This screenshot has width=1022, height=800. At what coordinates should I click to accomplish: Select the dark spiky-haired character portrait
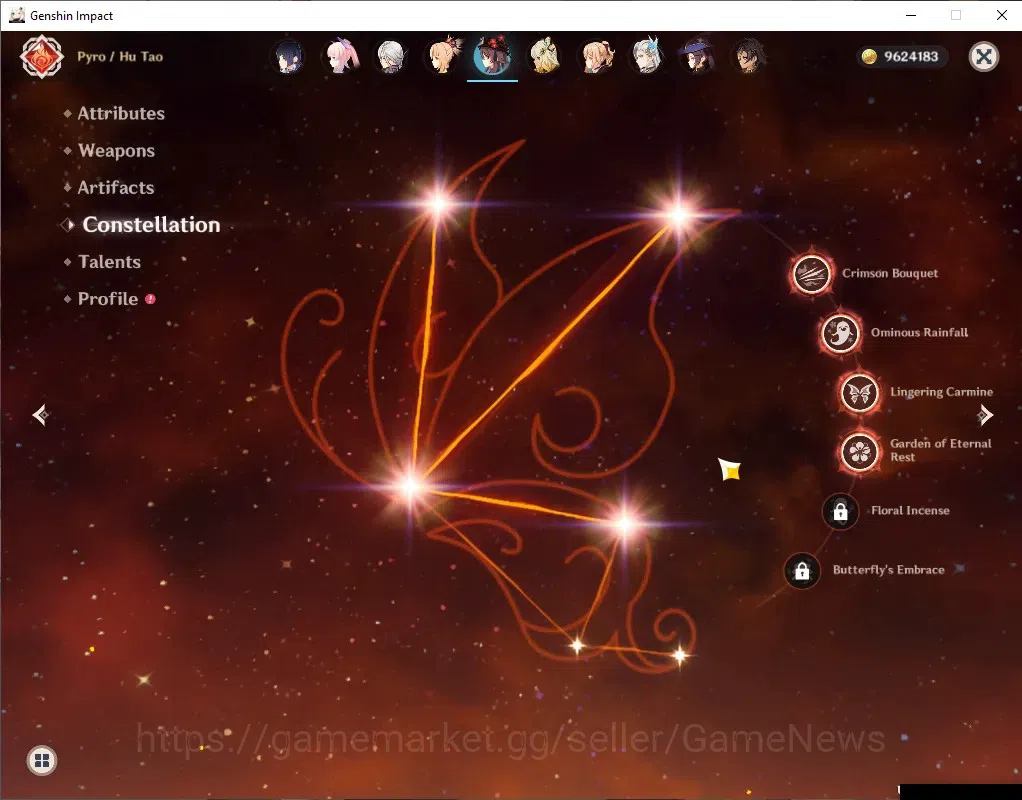[x=748, y=56]
